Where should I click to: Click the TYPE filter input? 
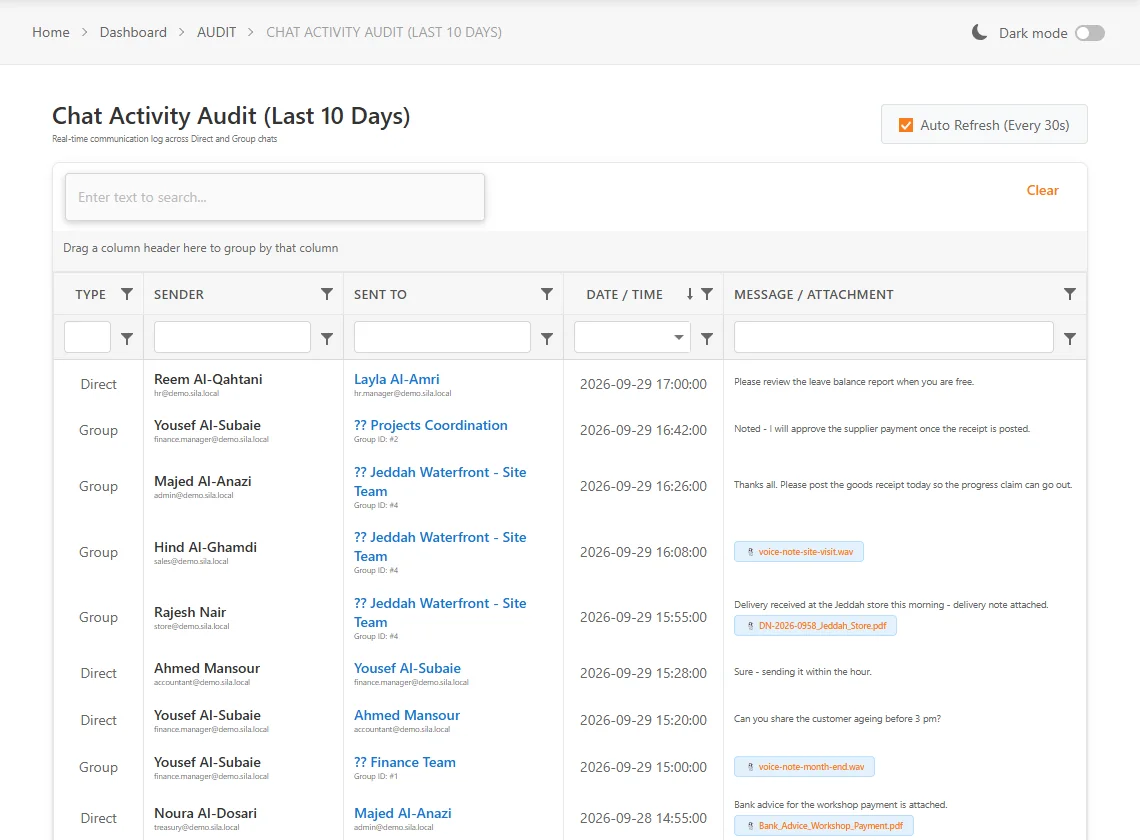pos(87,337)
